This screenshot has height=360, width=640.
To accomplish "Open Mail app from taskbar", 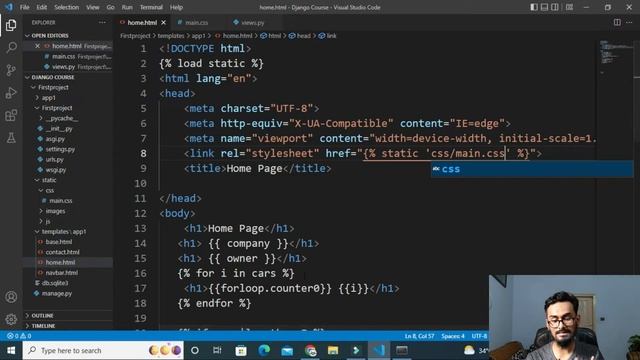I will point(287,350).
